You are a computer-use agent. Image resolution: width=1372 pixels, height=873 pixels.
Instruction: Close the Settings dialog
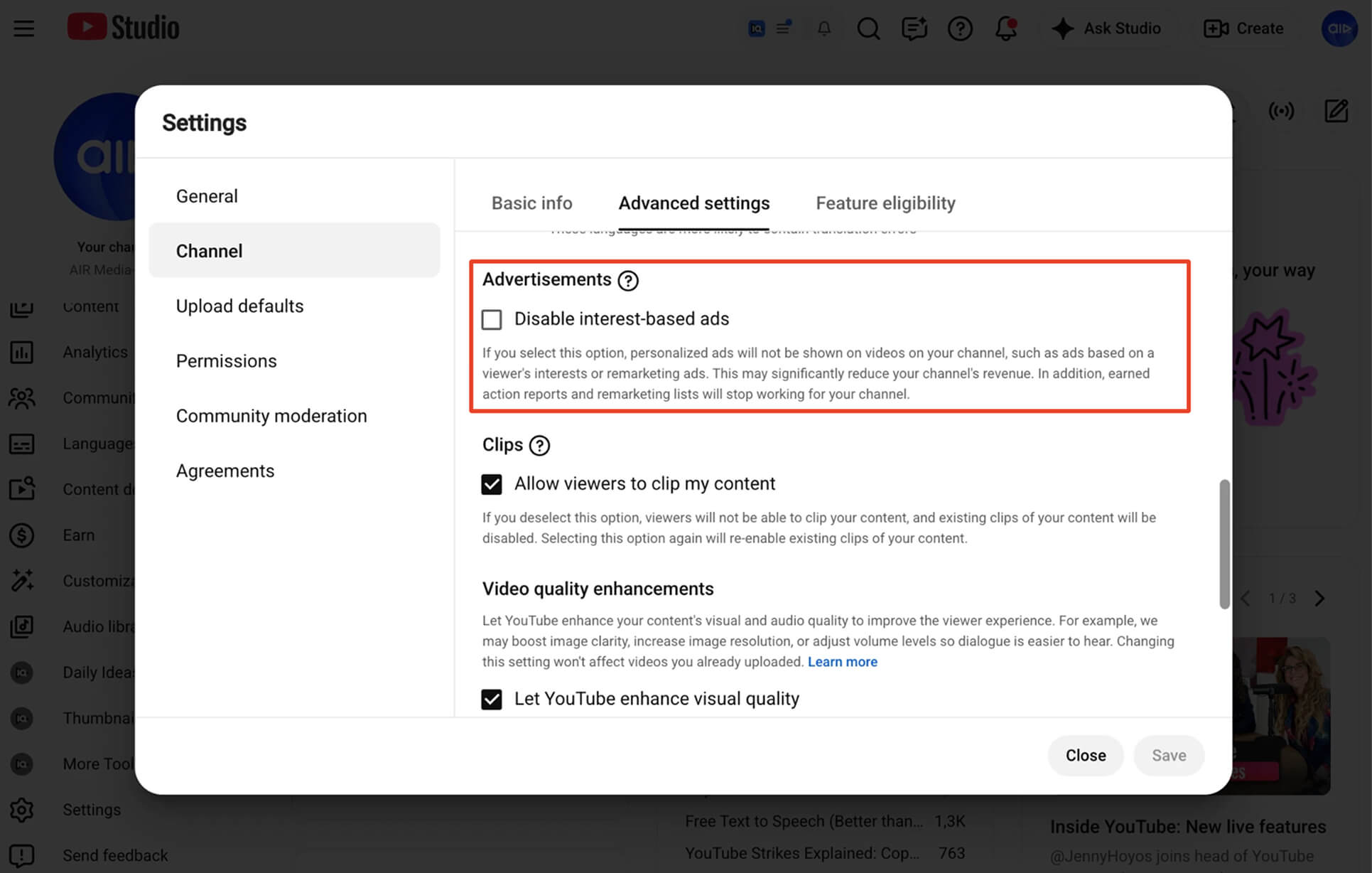1085,755
